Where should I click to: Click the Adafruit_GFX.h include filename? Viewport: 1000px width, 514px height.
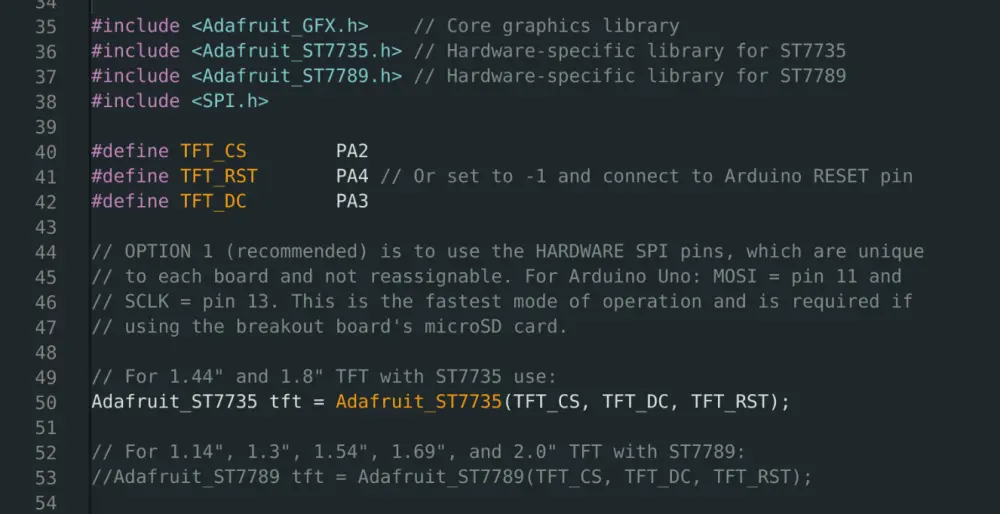point(279,27)
